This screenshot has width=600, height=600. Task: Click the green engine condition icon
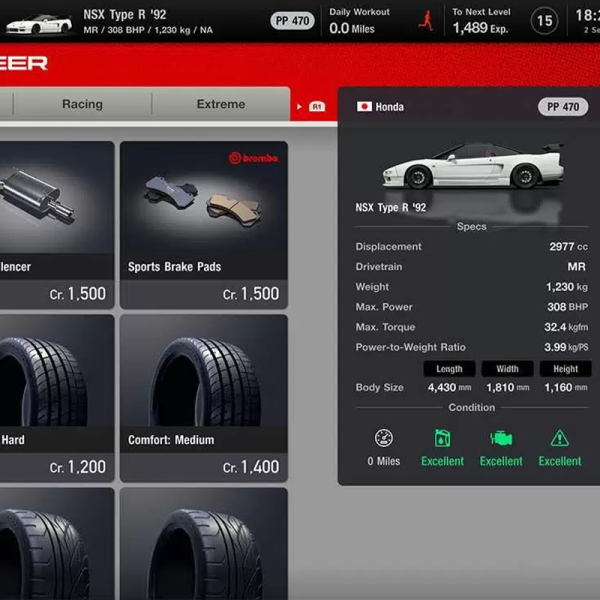click(x=501, y=439)
